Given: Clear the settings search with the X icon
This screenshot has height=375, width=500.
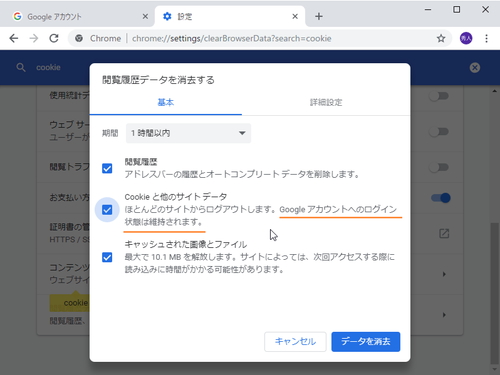Looking at the screenshot, I should pos(475,68).
